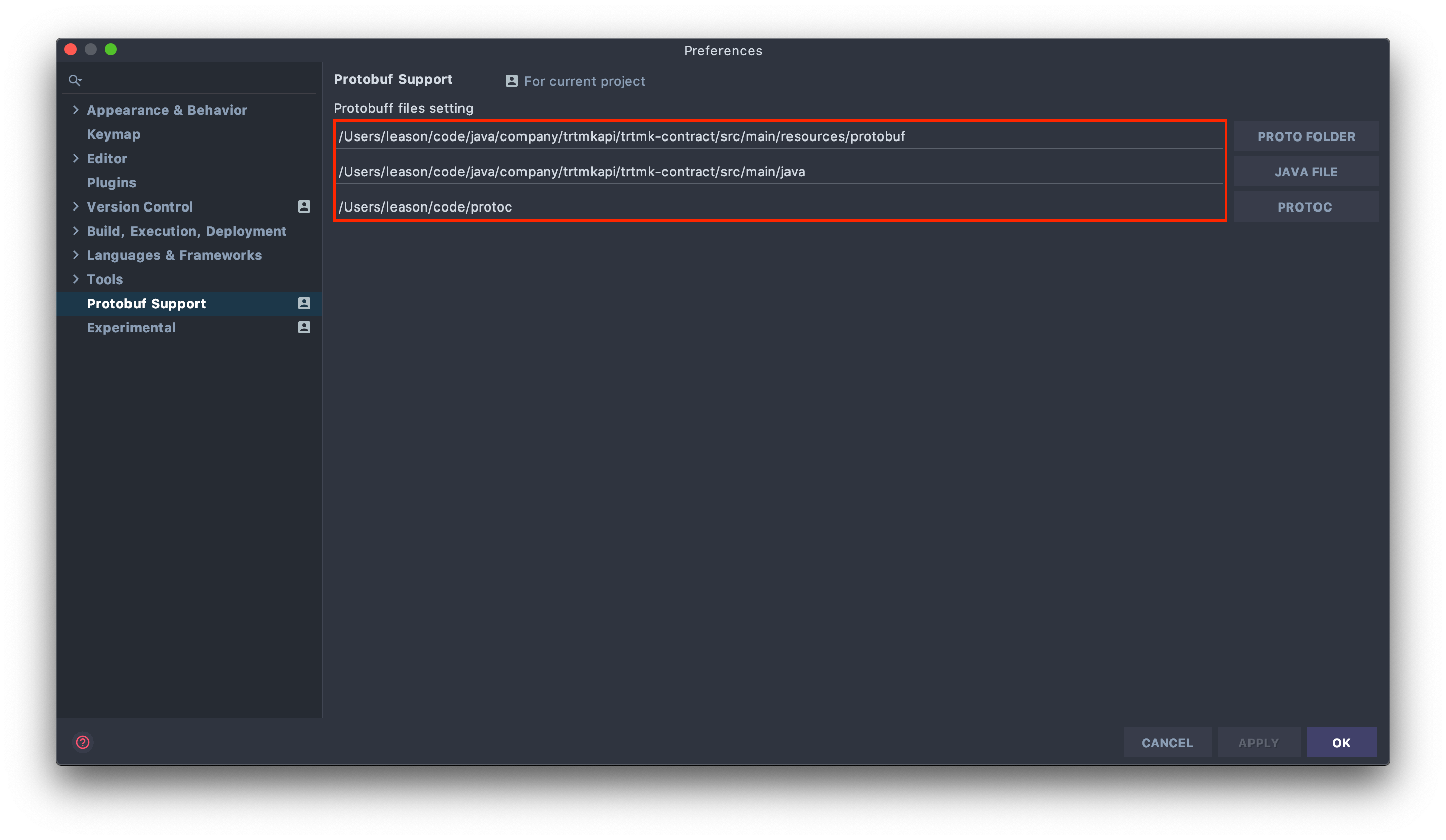This screenshot has height=840, width=1446.
Task: Expand Build, Execution, Deployment node
Action: click(x=75, y=231)
